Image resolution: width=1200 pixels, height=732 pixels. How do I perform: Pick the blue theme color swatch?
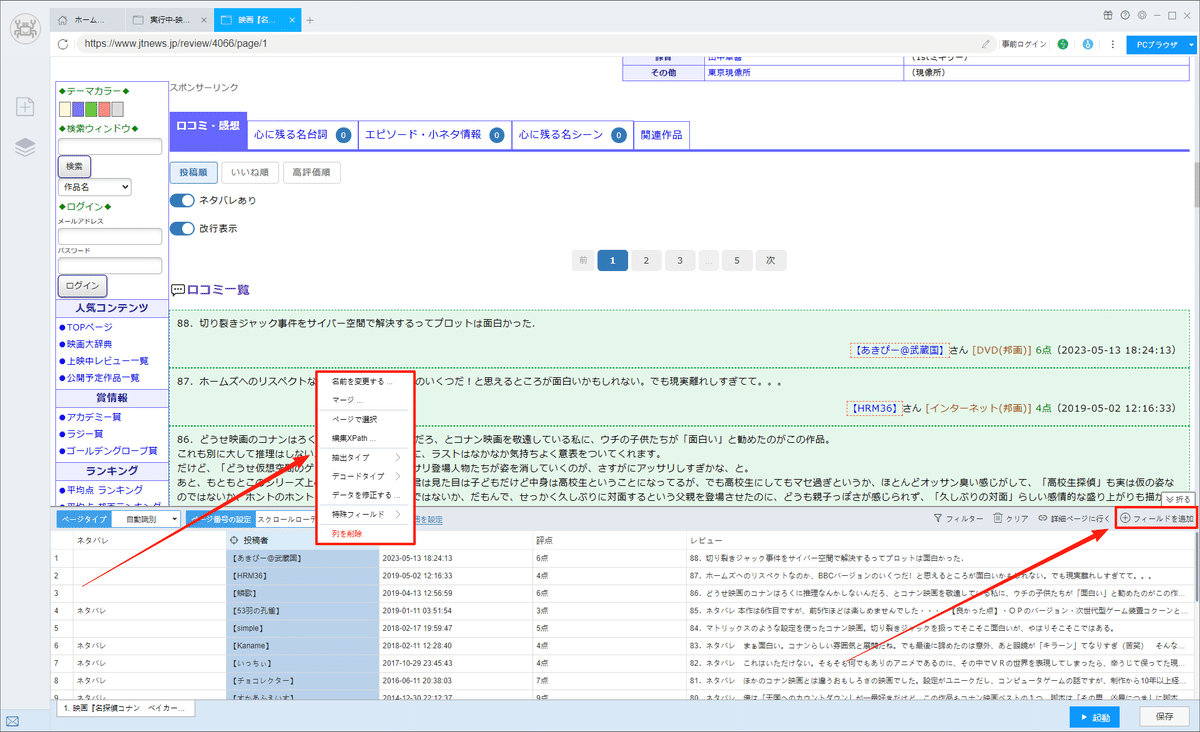(78, 109)
